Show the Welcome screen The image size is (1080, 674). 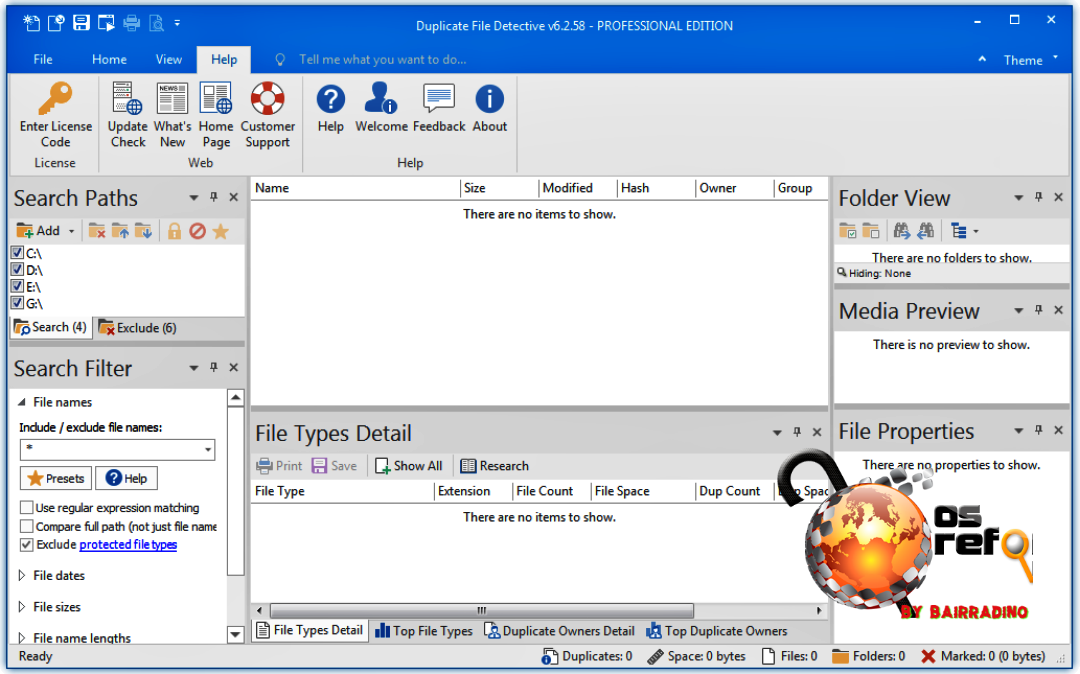[381, 108]
